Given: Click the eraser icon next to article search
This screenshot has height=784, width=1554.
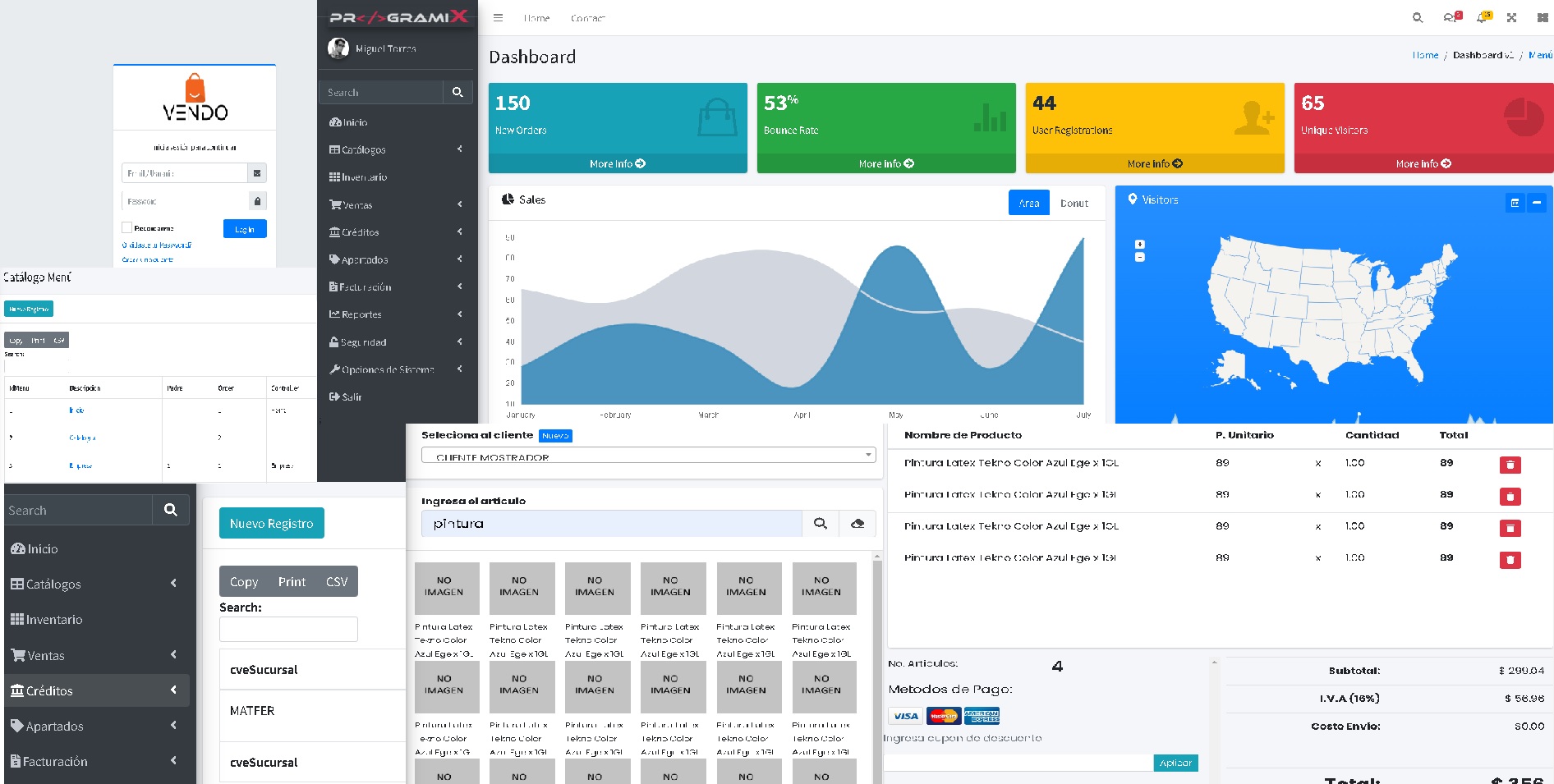Looking at the screenshot, I should (x=857, y=524).
